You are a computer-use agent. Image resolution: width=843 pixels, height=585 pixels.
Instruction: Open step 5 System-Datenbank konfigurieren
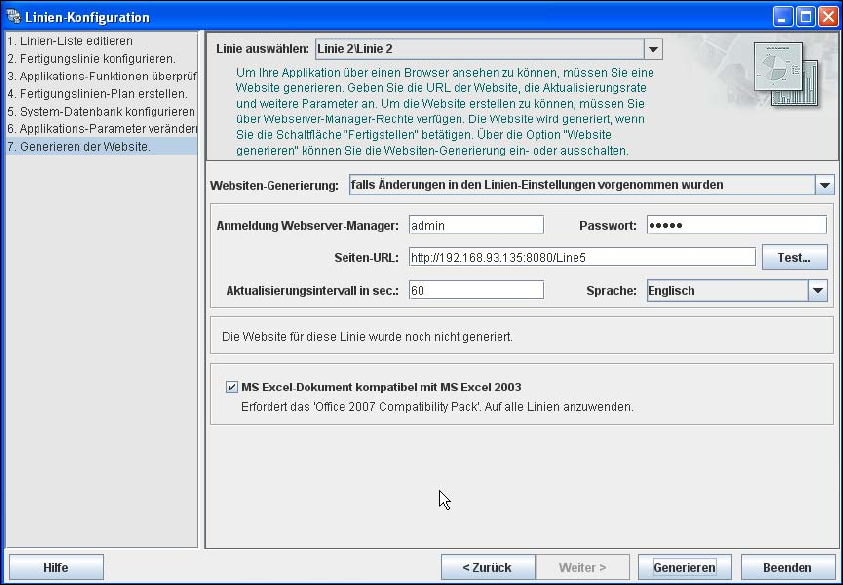(x=101, y=111)
